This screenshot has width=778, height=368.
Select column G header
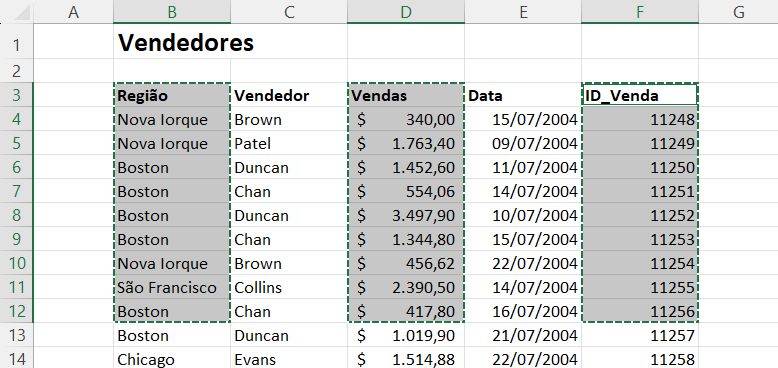[x=738, y=12]
